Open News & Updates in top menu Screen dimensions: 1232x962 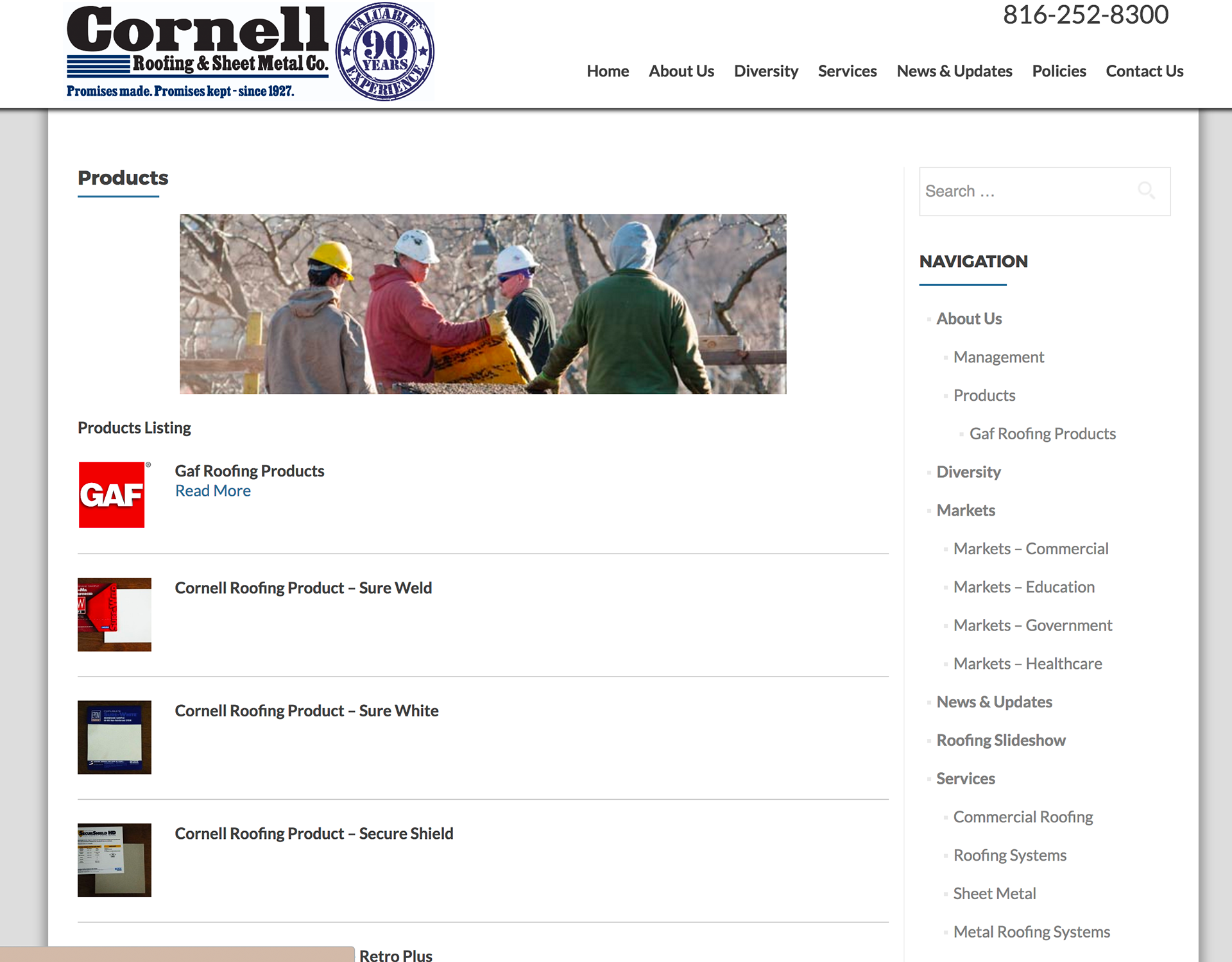click(954, 71)
